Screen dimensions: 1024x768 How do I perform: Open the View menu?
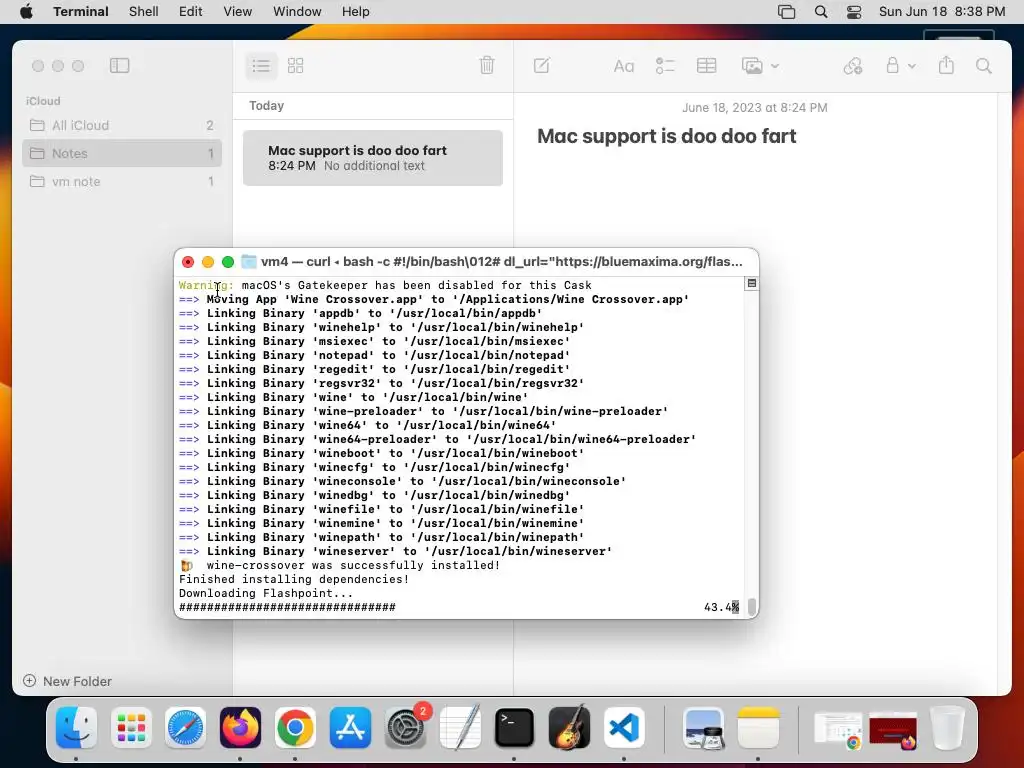238,12
